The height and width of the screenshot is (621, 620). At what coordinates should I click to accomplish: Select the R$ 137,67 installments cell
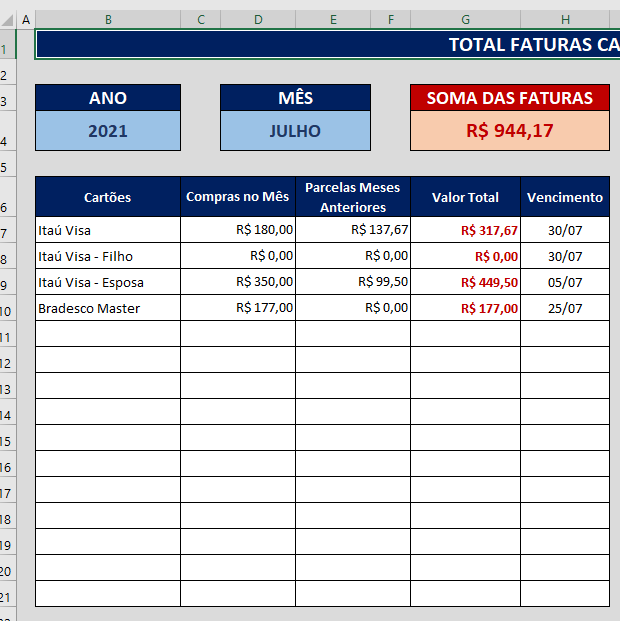352,230
